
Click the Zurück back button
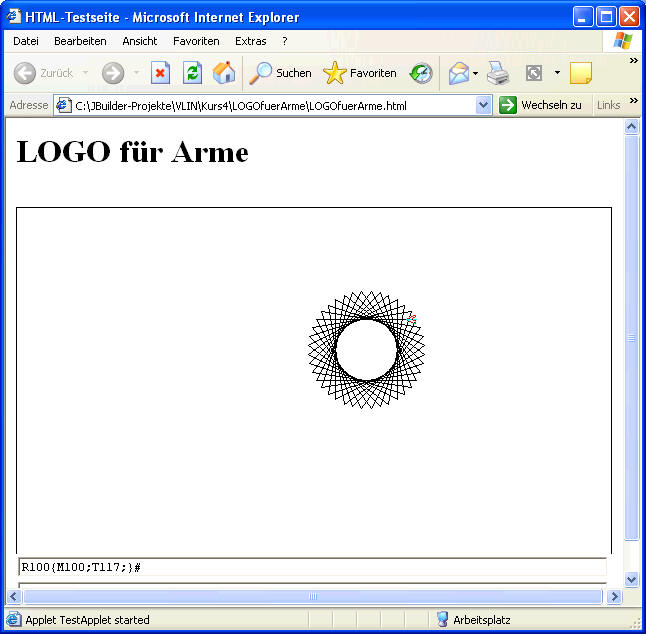click(45, 73)
